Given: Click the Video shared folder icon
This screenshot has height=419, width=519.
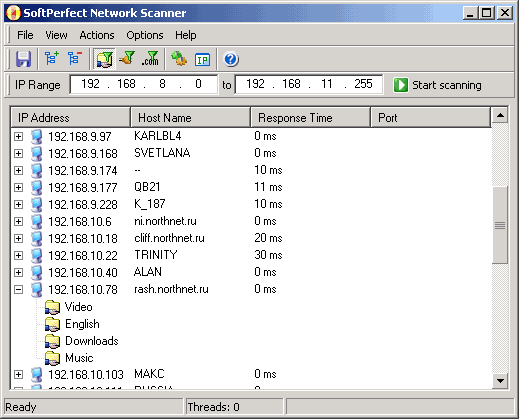Looking at the screenshot, I should click(52, 307).
